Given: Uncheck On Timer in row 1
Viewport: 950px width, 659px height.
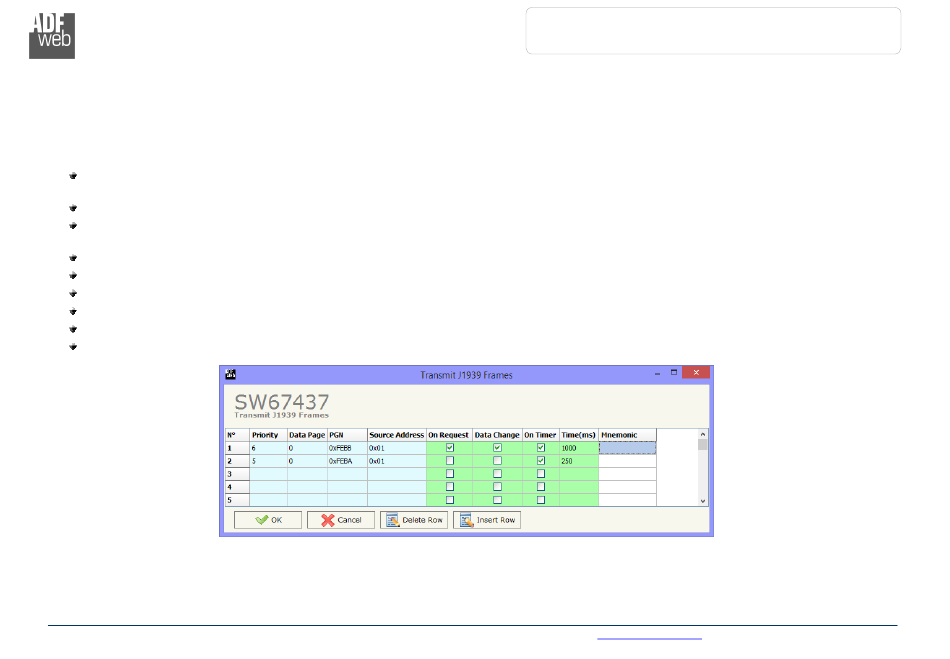Looking at the screenshot, I should (x=541, y=448).
